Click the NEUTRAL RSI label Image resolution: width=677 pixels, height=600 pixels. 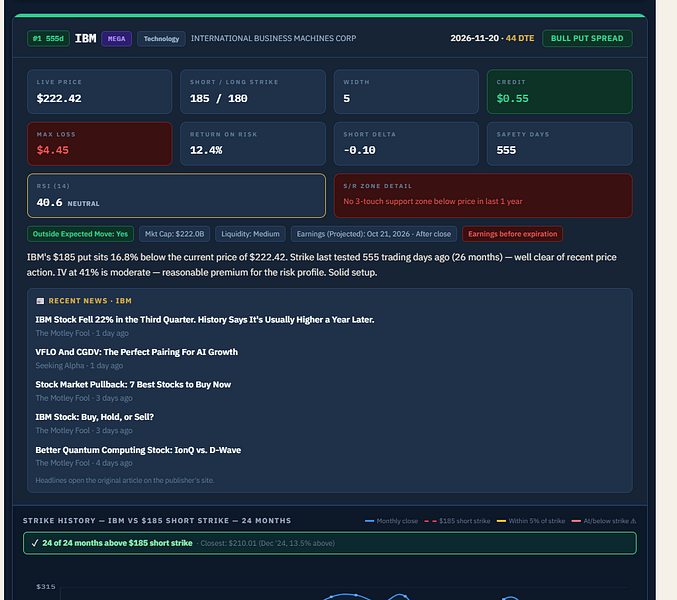click(x=83, y=203)
